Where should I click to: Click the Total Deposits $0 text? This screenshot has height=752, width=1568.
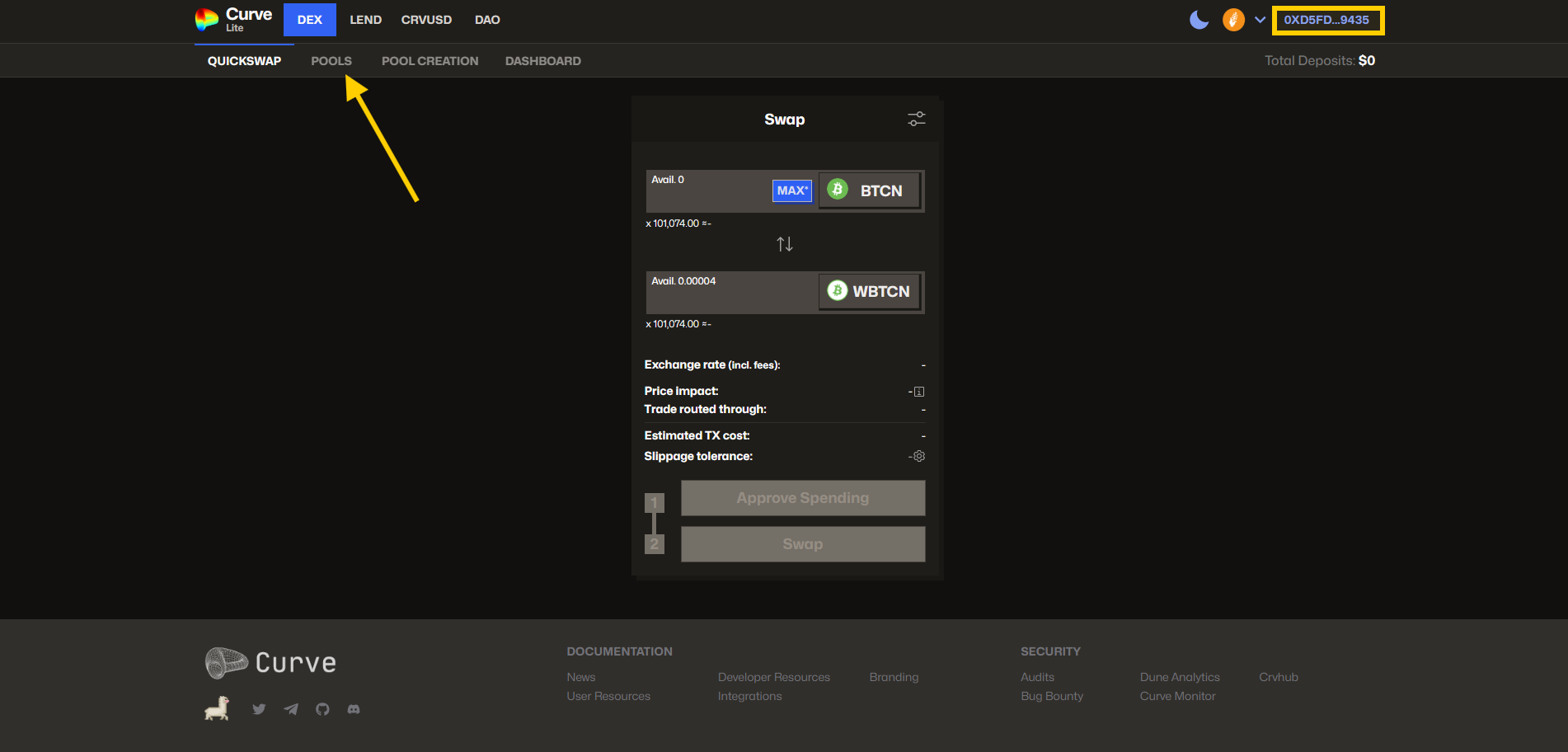1320,60
